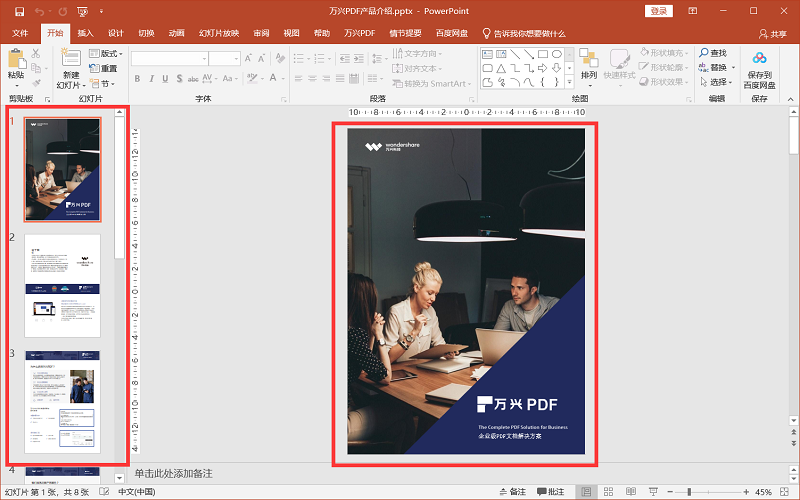Expand the Select (选择) dropdown

coord(718,82)
